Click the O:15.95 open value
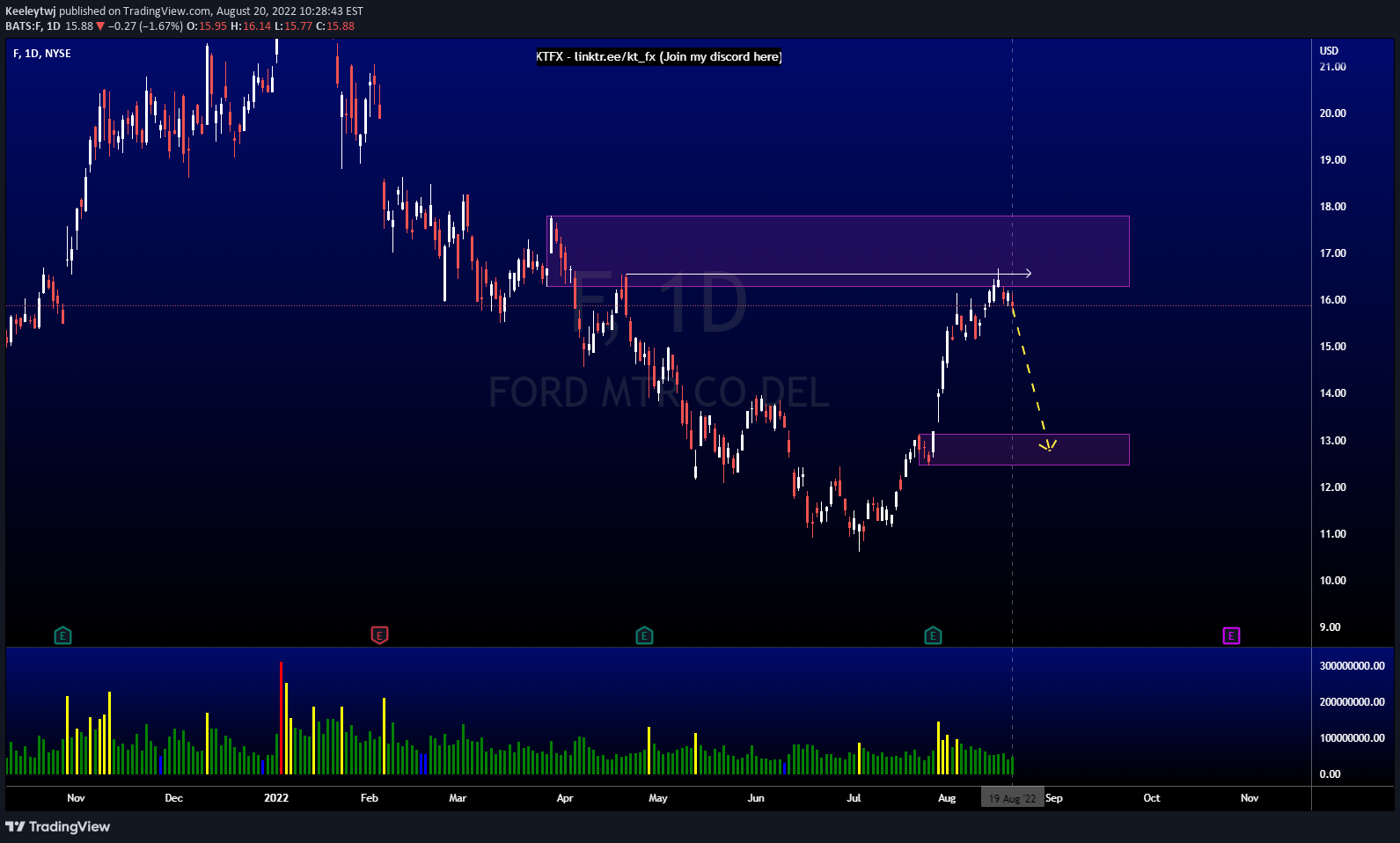 pyautogui.click(x=207, y=26)
